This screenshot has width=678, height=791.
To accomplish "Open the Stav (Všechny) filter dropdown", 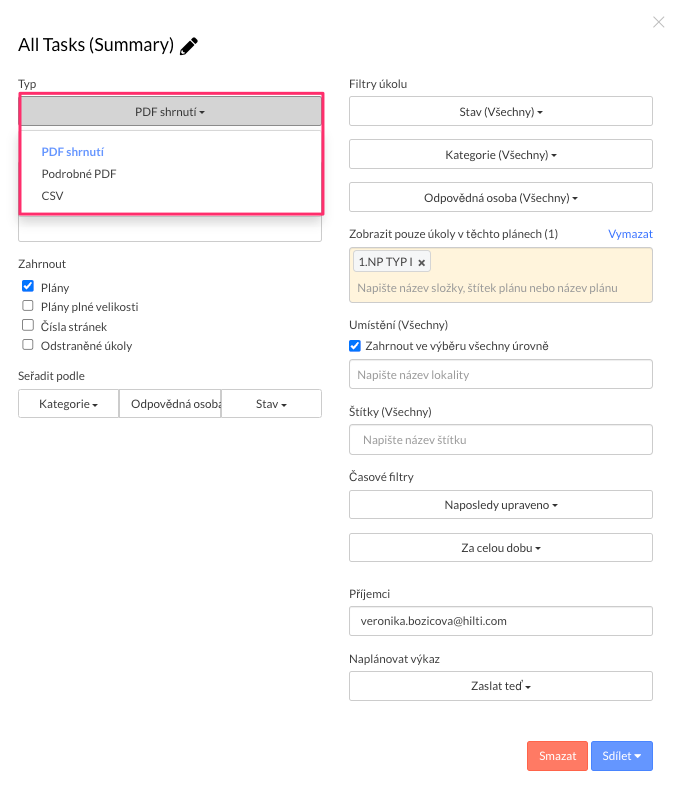I will click(500, 112).
